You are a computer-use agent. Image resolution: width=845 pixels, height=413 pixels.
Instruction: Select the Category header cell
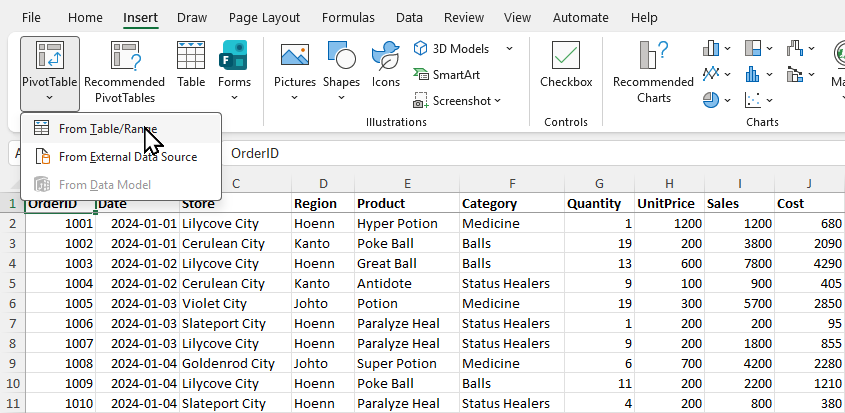pos(512,203)
